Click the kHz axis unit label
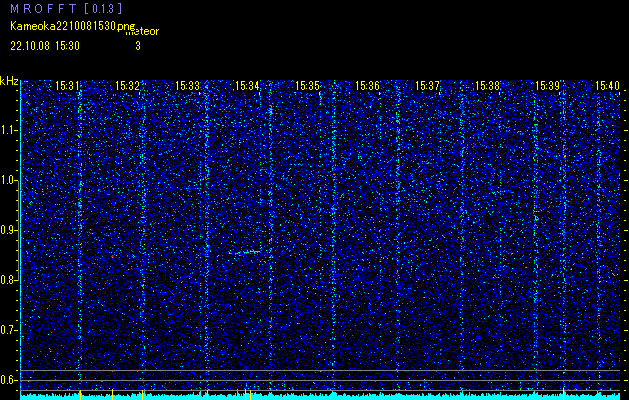The image size is (629, 400). pyautogui.click(x=9, y=81)
